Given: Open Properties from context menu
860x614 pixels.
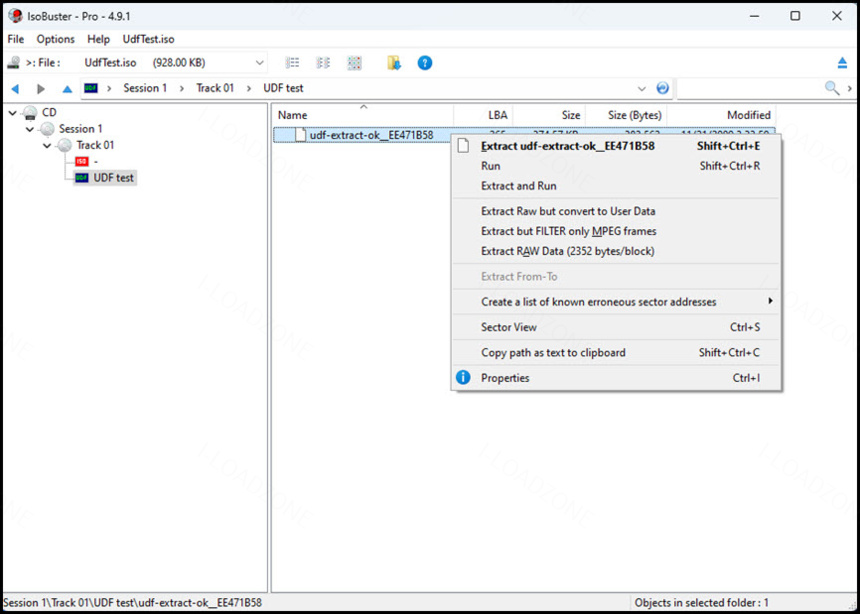Looking at the screenshot, I should [x=616, y=378].
